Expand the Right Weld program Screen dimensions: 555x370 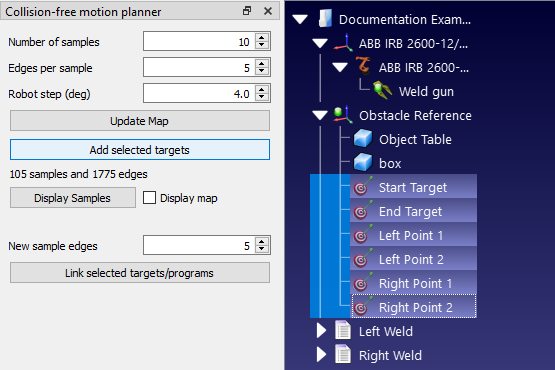coord(321,354)
